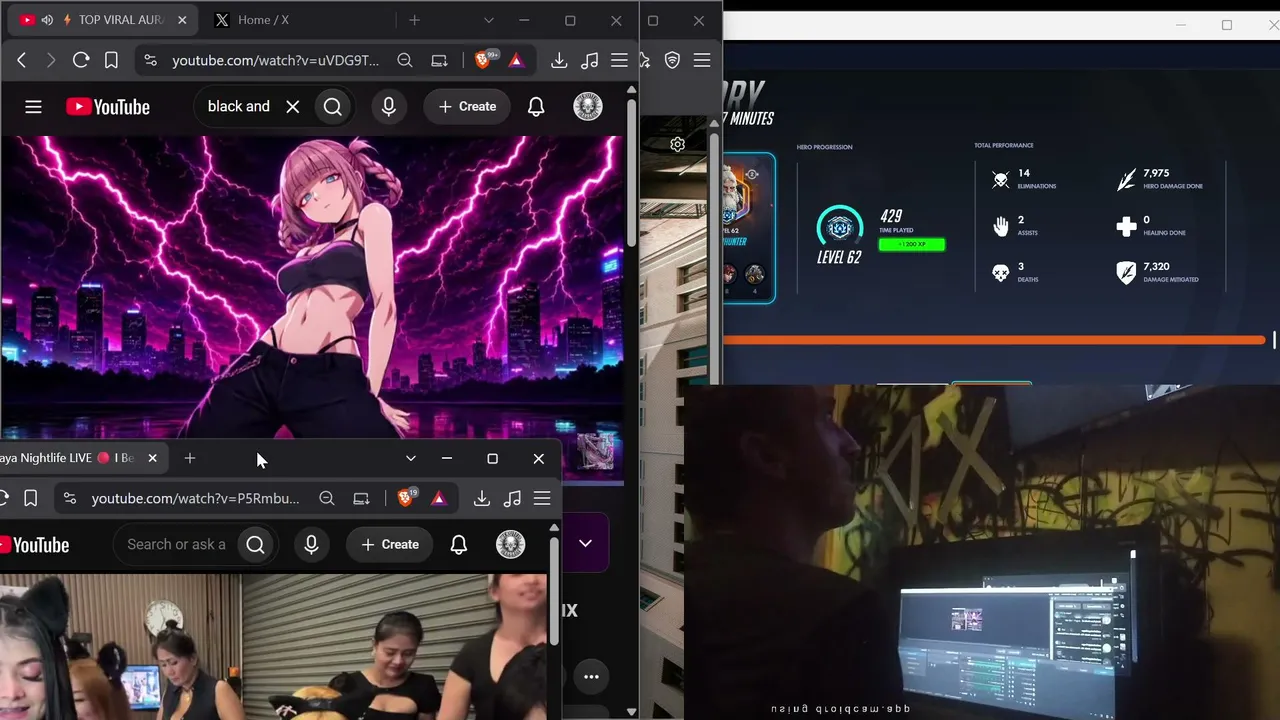Close the TOP VIRAL AUR tab
Viewport: 1280px width, 720px height.
(x=180, y=20)
